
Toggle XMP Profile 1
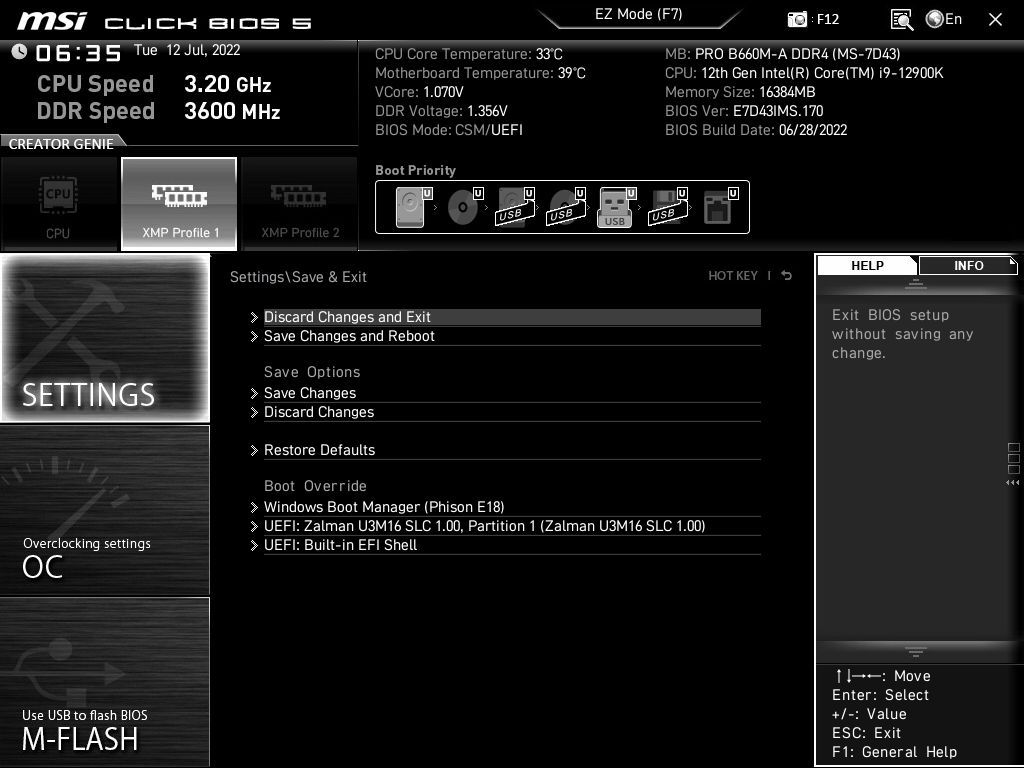179,204
